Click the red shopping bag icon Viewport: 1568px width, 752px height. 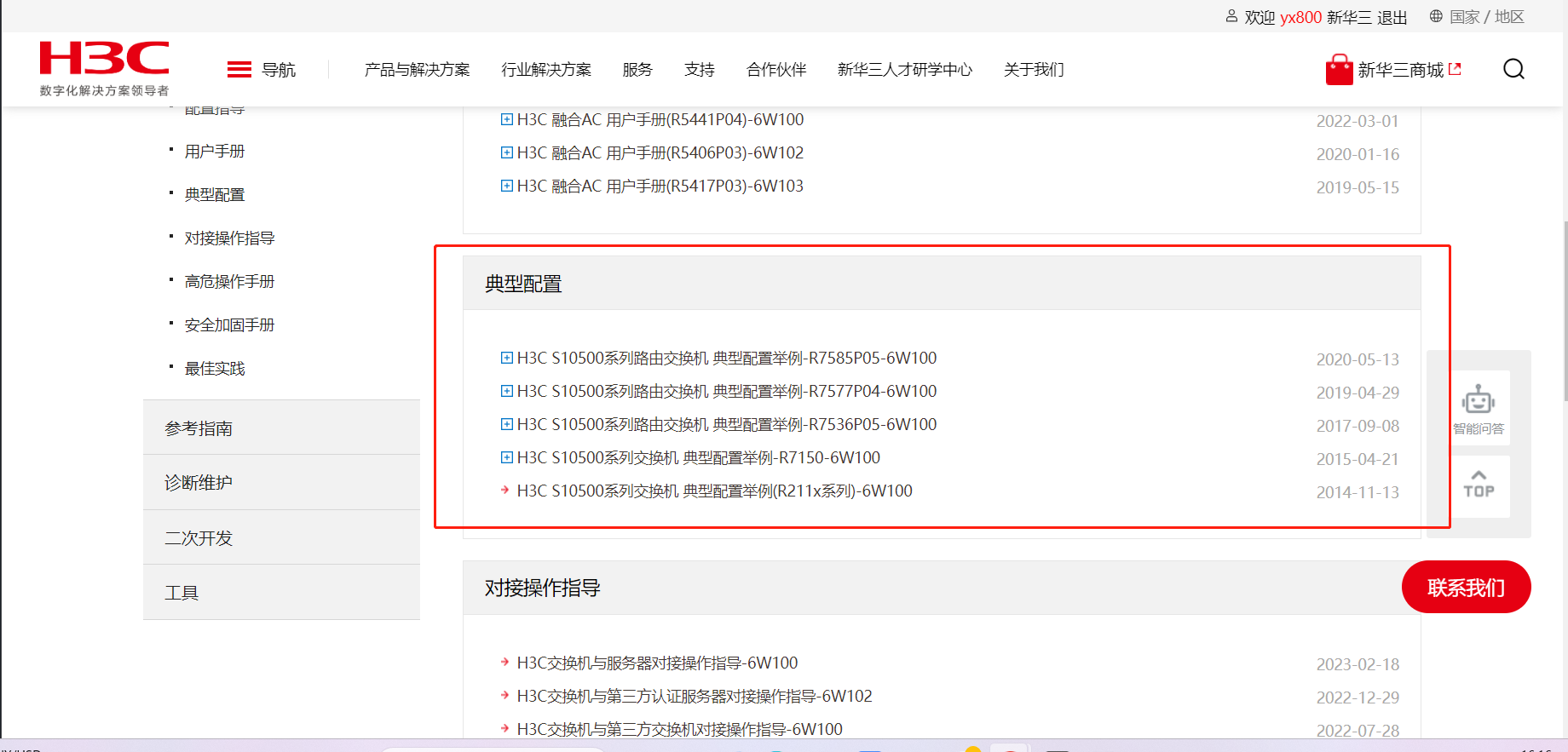(x=1339, y=70)
